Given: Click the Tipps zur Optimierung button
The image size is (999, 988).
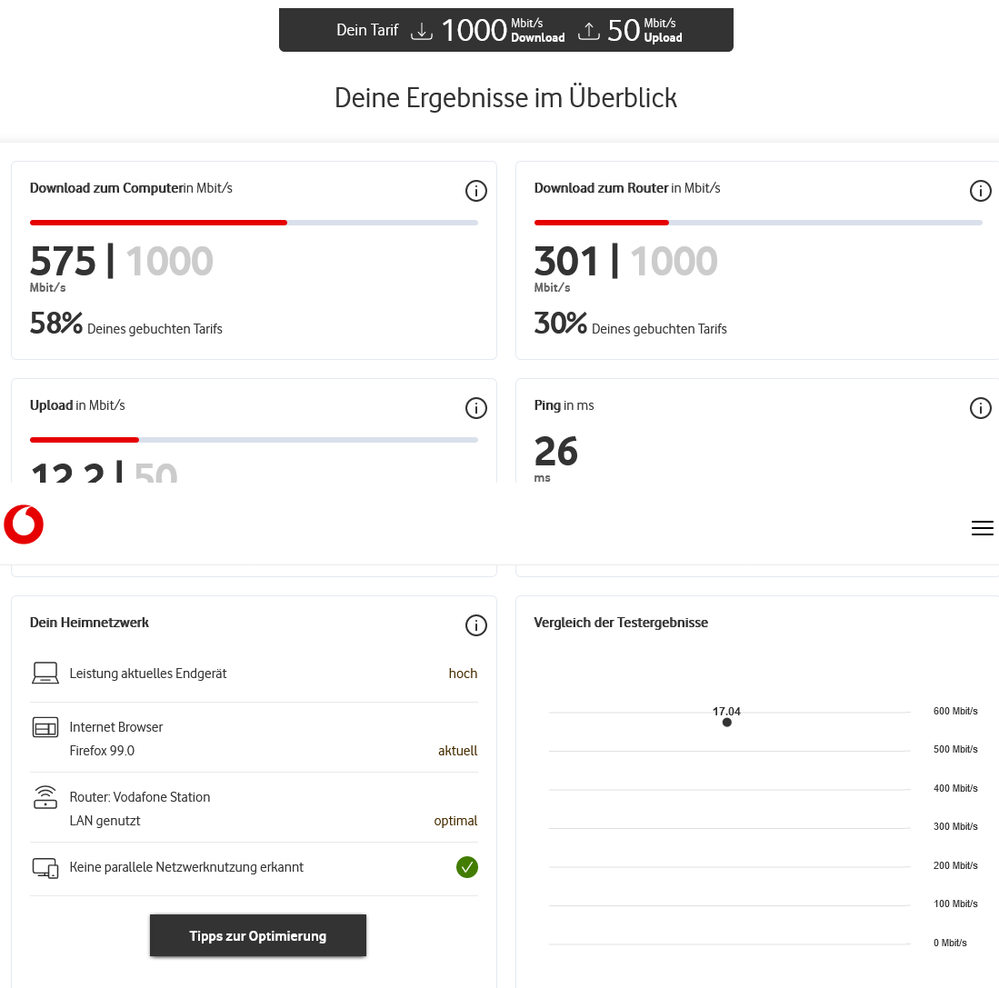Looking at the screenshot, I should pyautogui.click(x=258, y=936).
